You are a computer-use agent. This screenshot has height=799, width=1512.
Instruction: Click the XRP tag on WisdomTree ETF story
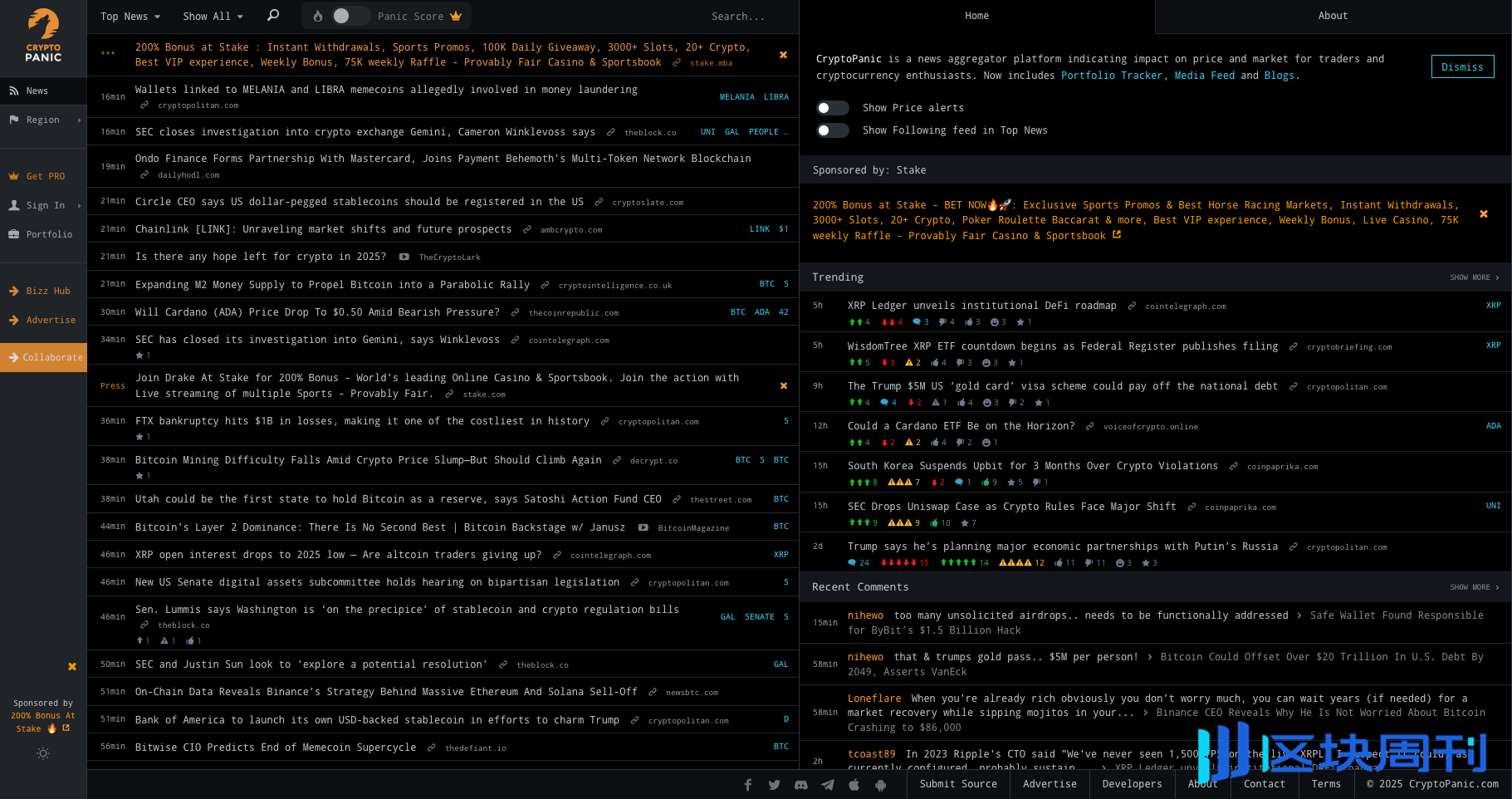[x=1493, y=346]
